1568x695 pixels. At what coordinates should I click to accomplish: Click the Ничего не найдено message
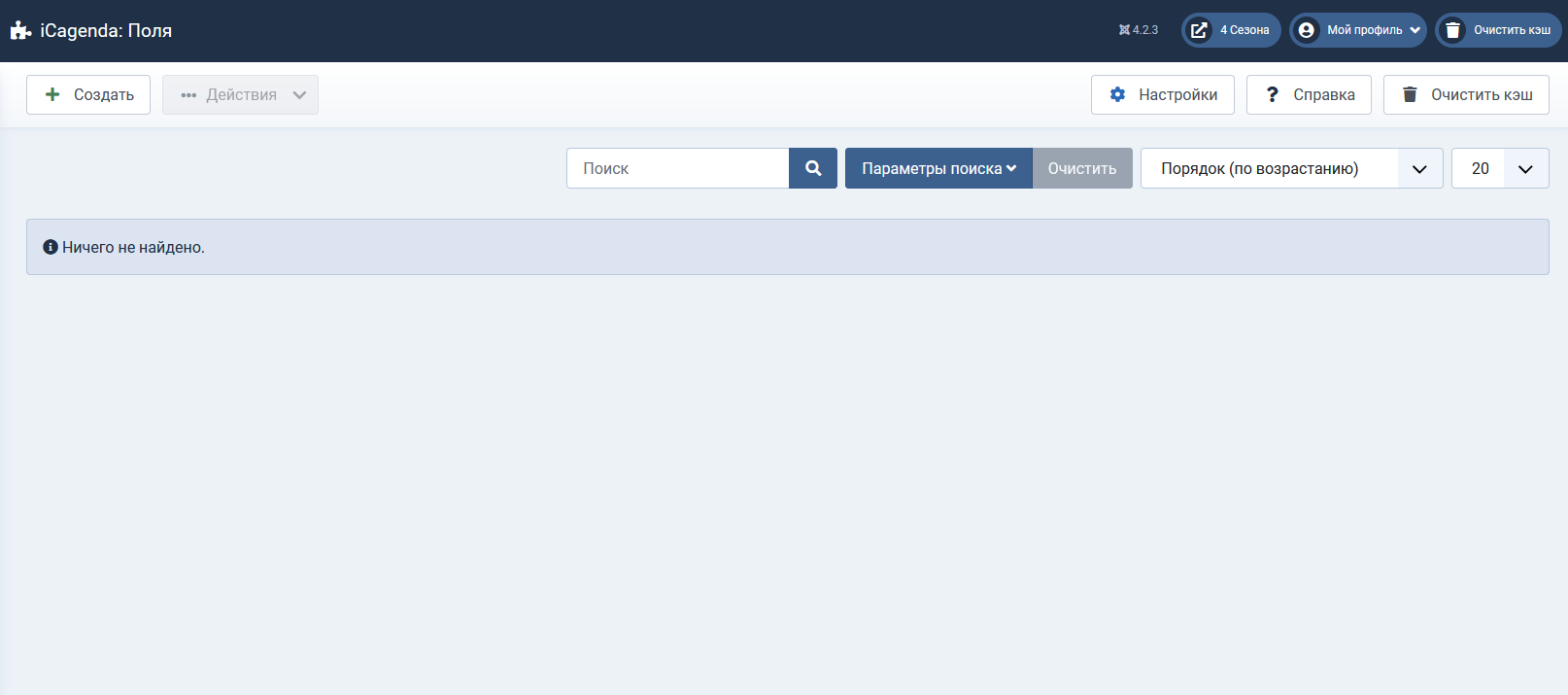coord(133,247)
